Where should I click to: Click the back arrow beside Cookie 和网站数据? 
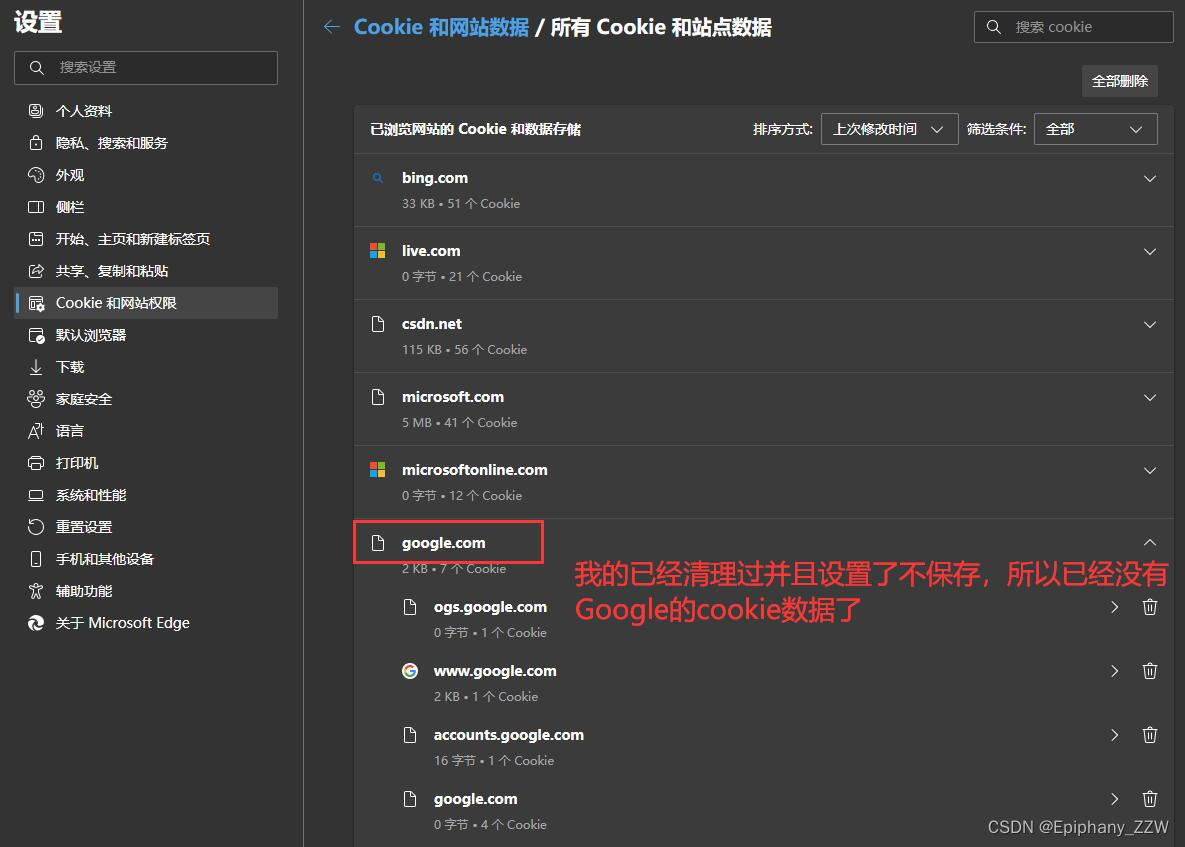tap(331, 27)
